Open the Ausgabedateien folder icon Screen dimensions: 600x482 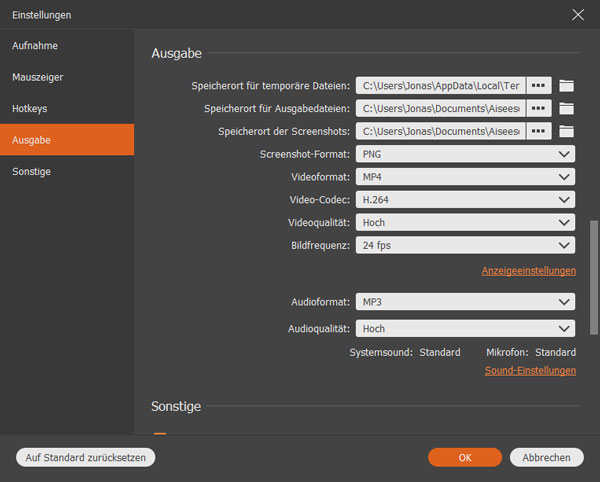pyautogui.click(x=567, y=109)
